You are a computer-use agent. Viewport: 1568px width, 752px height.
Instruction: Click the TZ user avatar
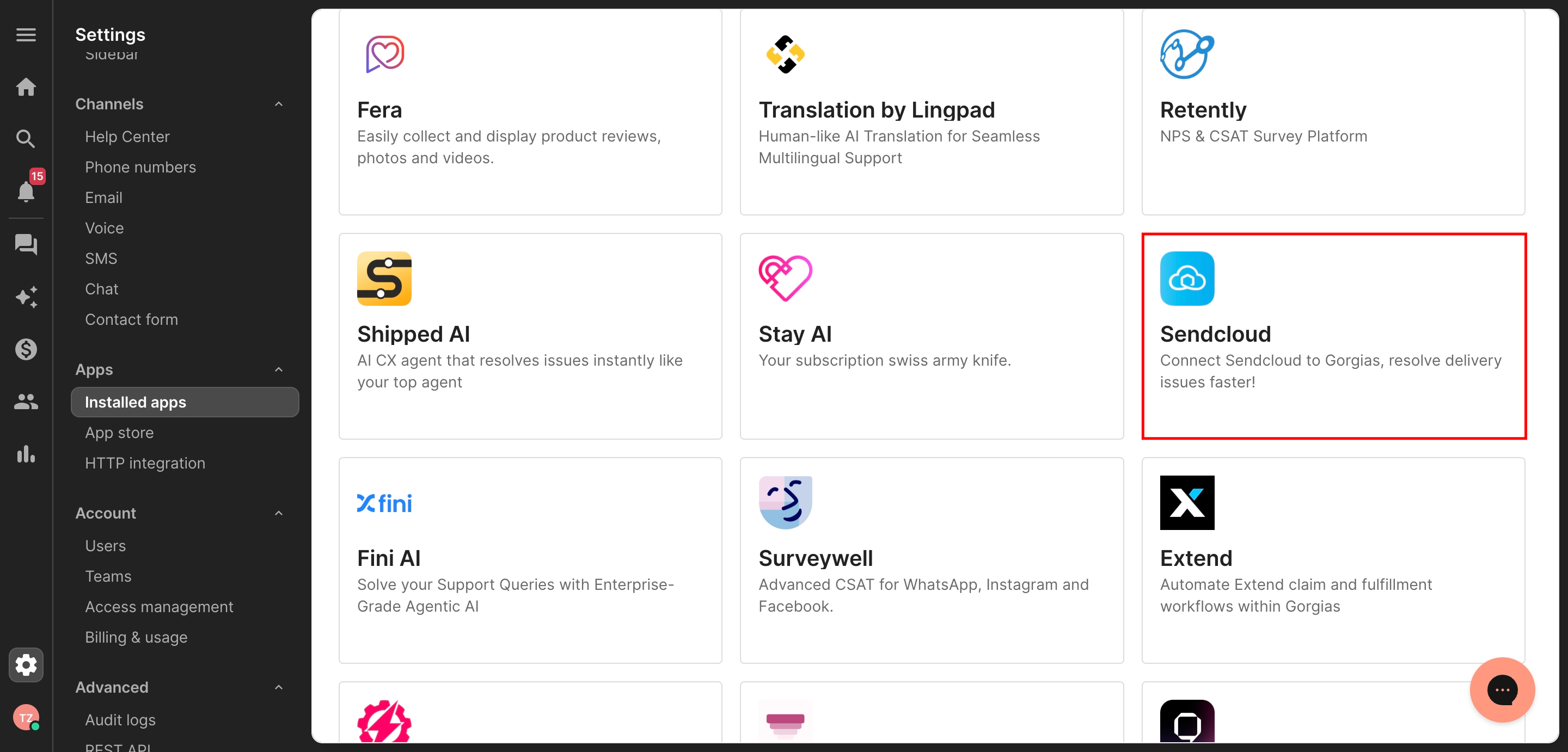point(26,718)
